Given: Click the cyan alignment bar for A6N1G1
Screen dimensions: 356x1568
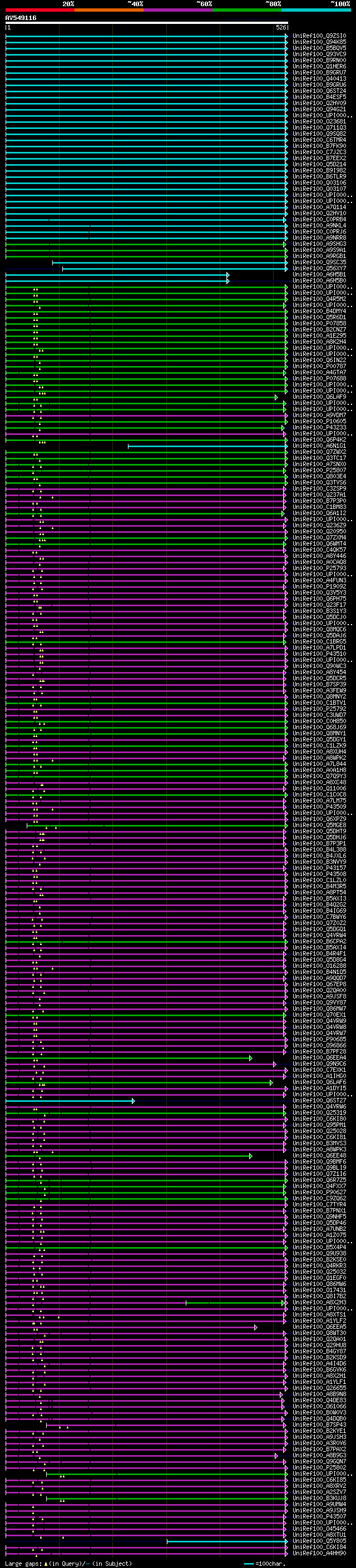Looking at the screenshot, I should [x=207, y=446].
